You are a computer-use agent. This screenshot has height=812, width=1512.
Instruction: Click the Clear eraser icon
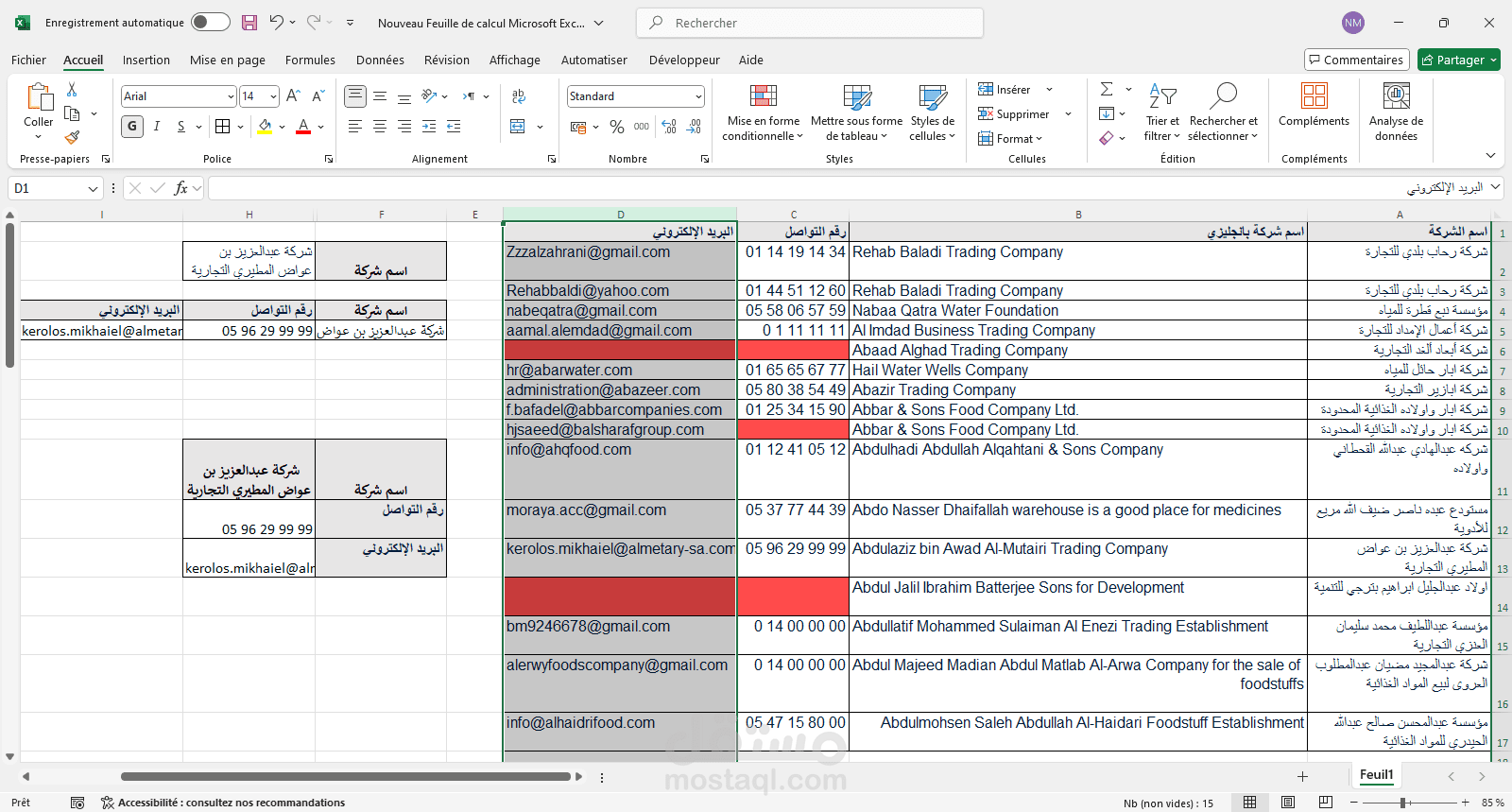[x=1107, y=138]
